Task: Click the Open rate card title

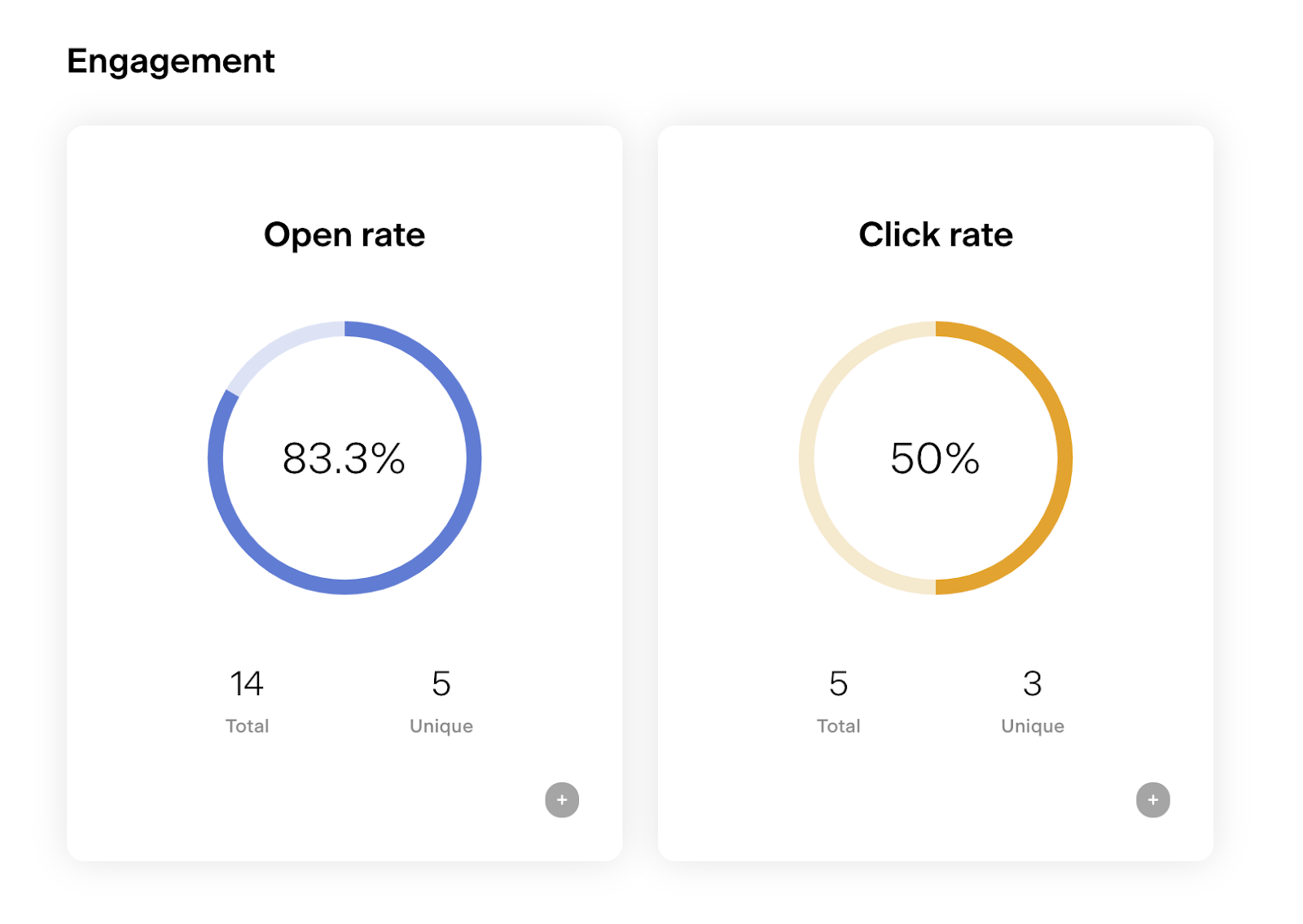Action: (344, 234)
